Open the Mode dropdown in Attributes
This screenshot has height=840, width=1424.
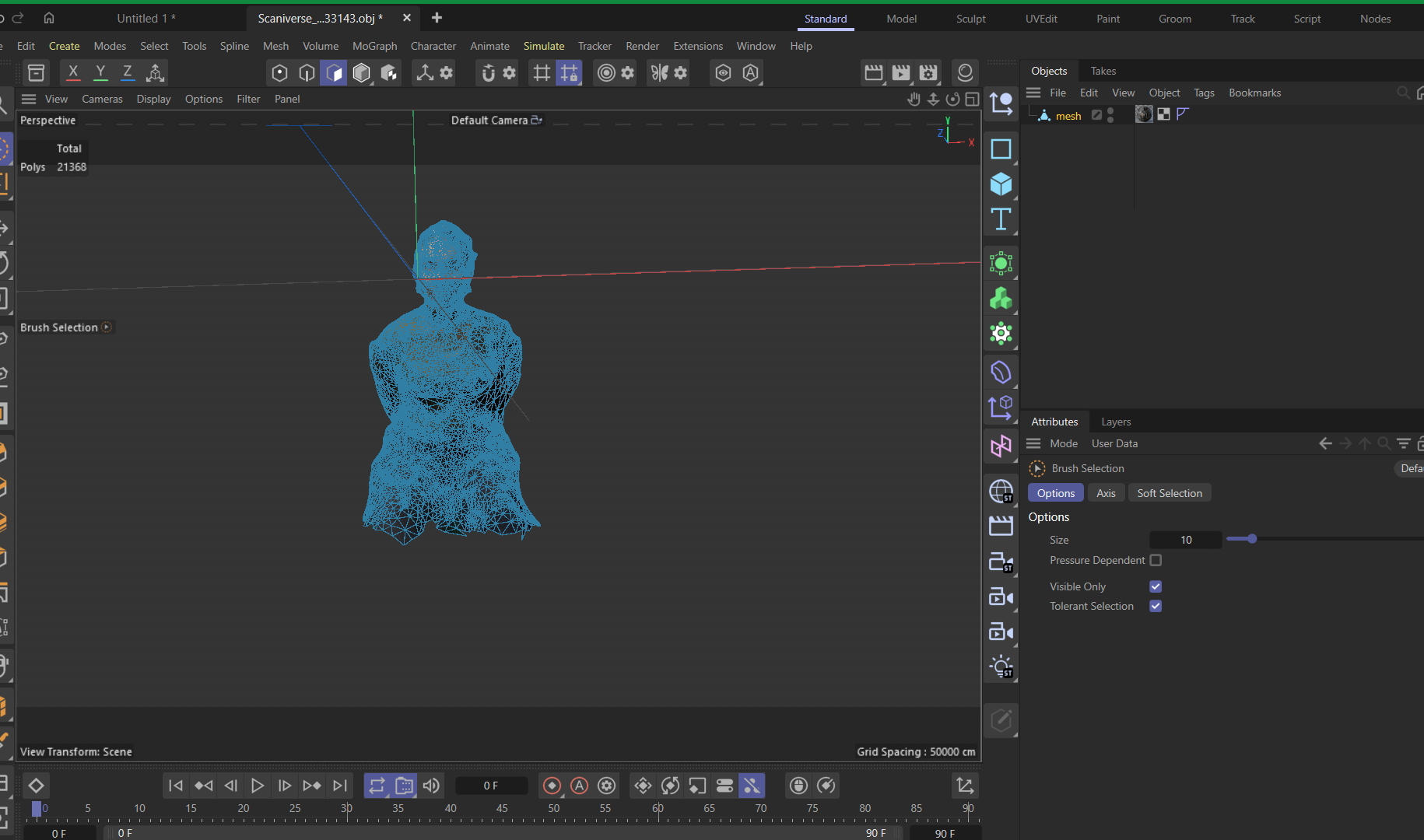pos(1063,443)
